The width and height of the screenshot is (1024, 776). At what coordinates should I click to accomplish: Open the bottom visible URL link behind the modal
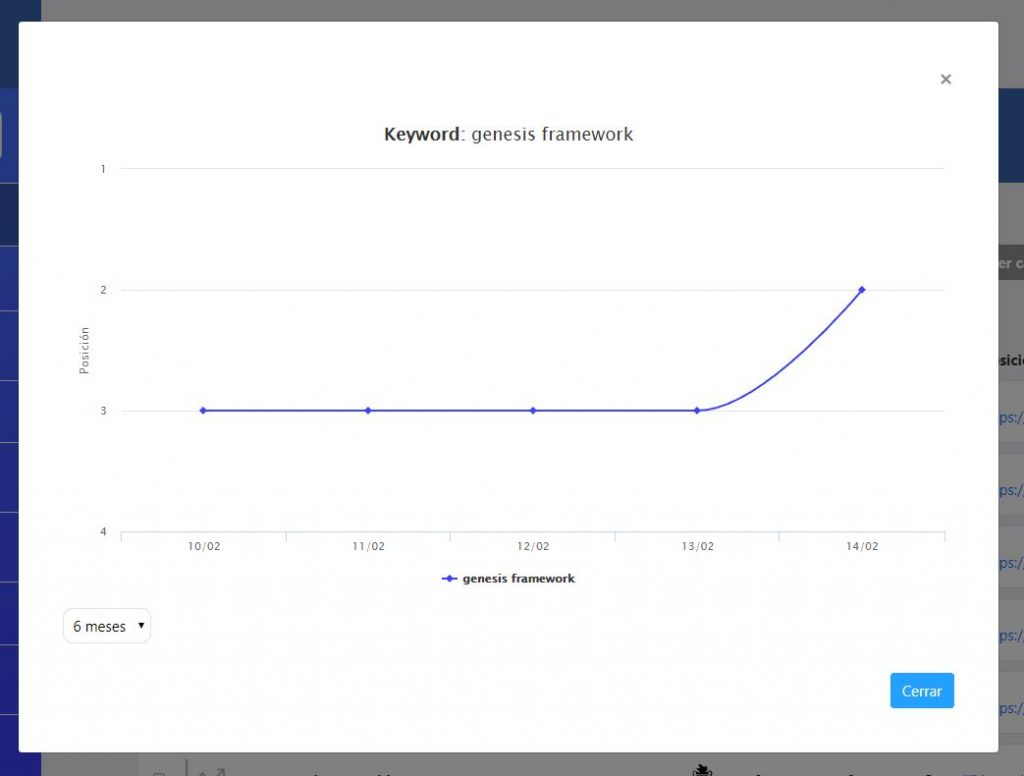(x=1011, y=708)
